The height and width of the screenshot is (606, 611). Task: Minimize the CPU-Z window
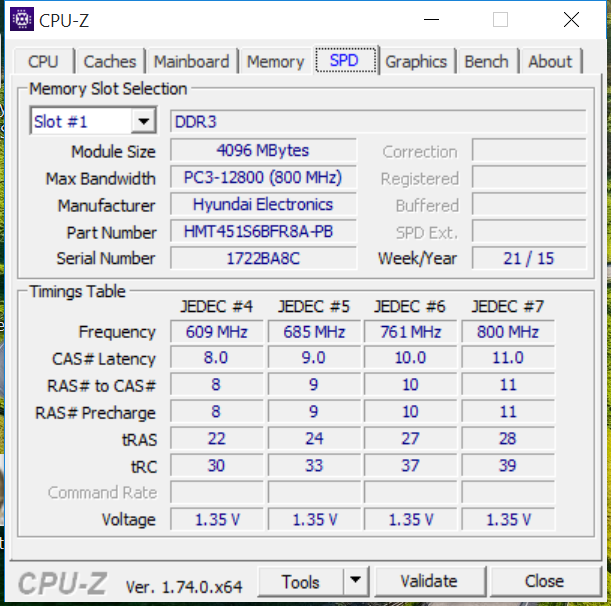click(431, 19)
